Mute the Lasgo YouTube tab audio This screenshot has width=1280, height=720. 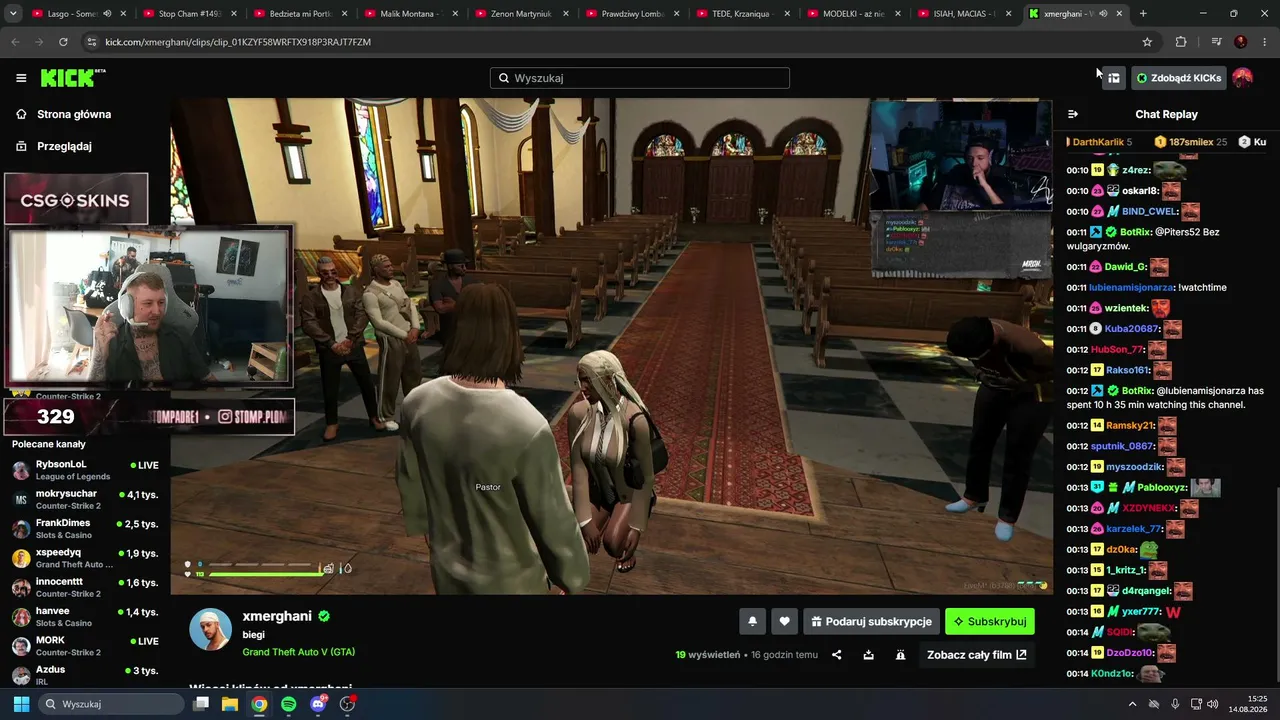pyautogui.click(x=107, y=14)
